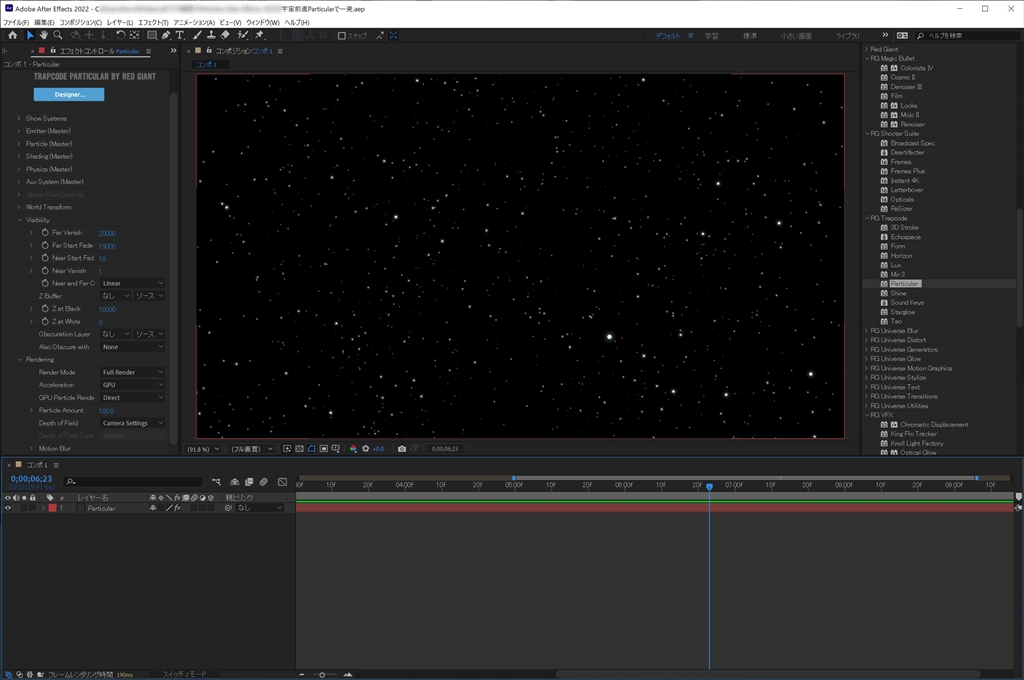Expand the RG Universe Blur folder

click(867, 331)
